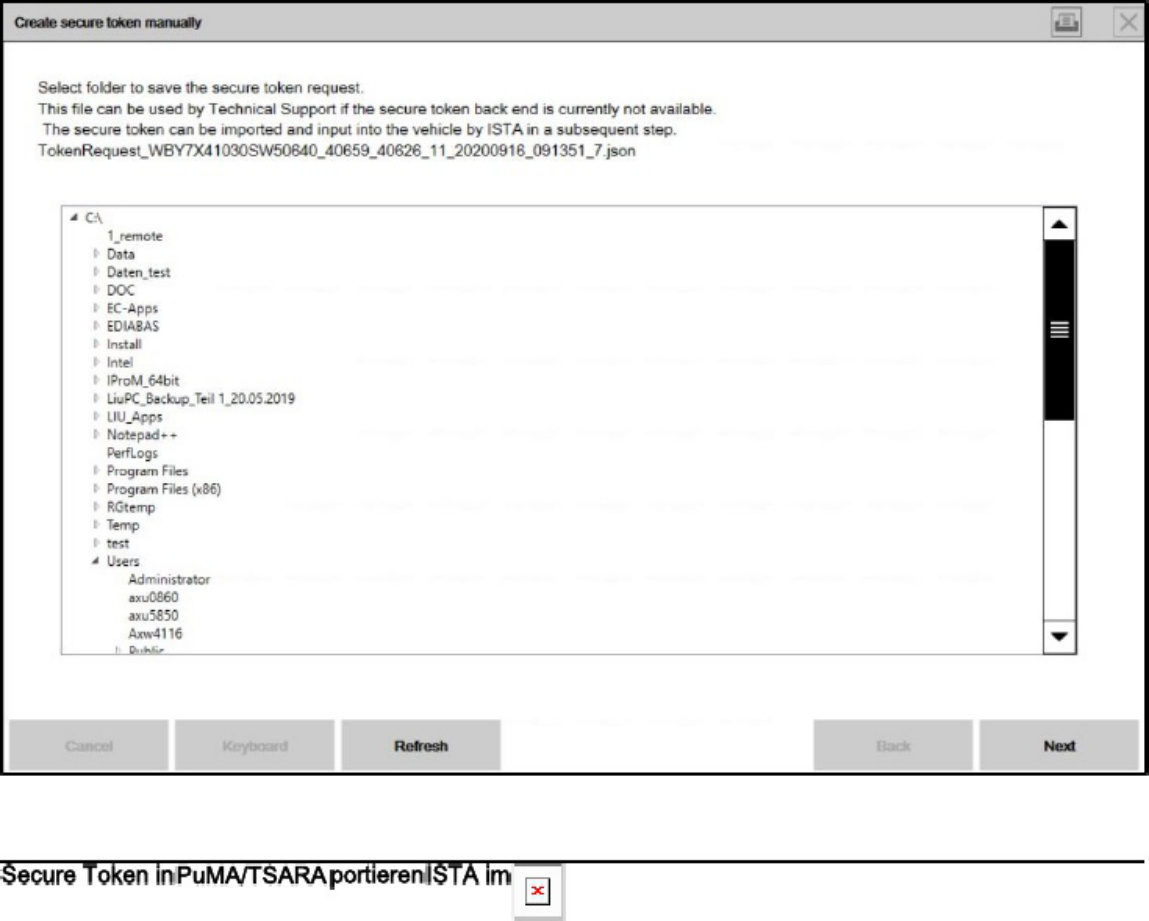The width and height of the screenshot is (1149, 921).
Task: Select the test folder
Action: pos(118,543)
